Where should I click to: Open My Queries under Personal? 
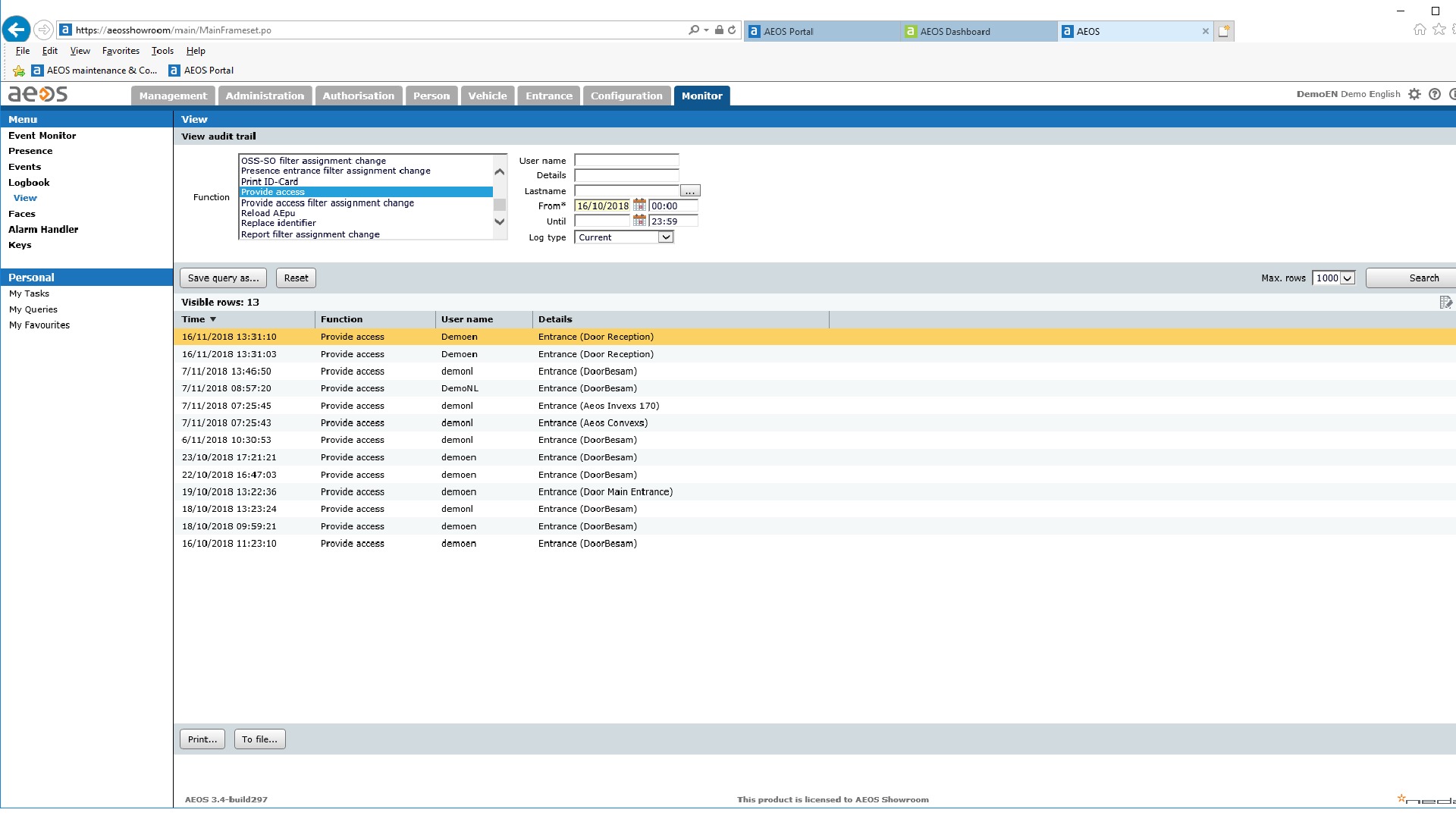pyautogui.click(x=33, y=309)
